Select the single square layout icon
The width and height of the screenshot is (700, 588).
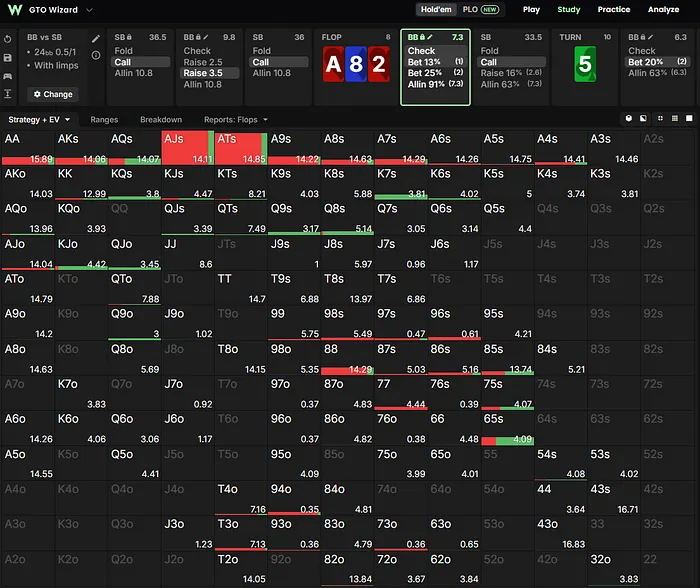click(x=689, y=118)
